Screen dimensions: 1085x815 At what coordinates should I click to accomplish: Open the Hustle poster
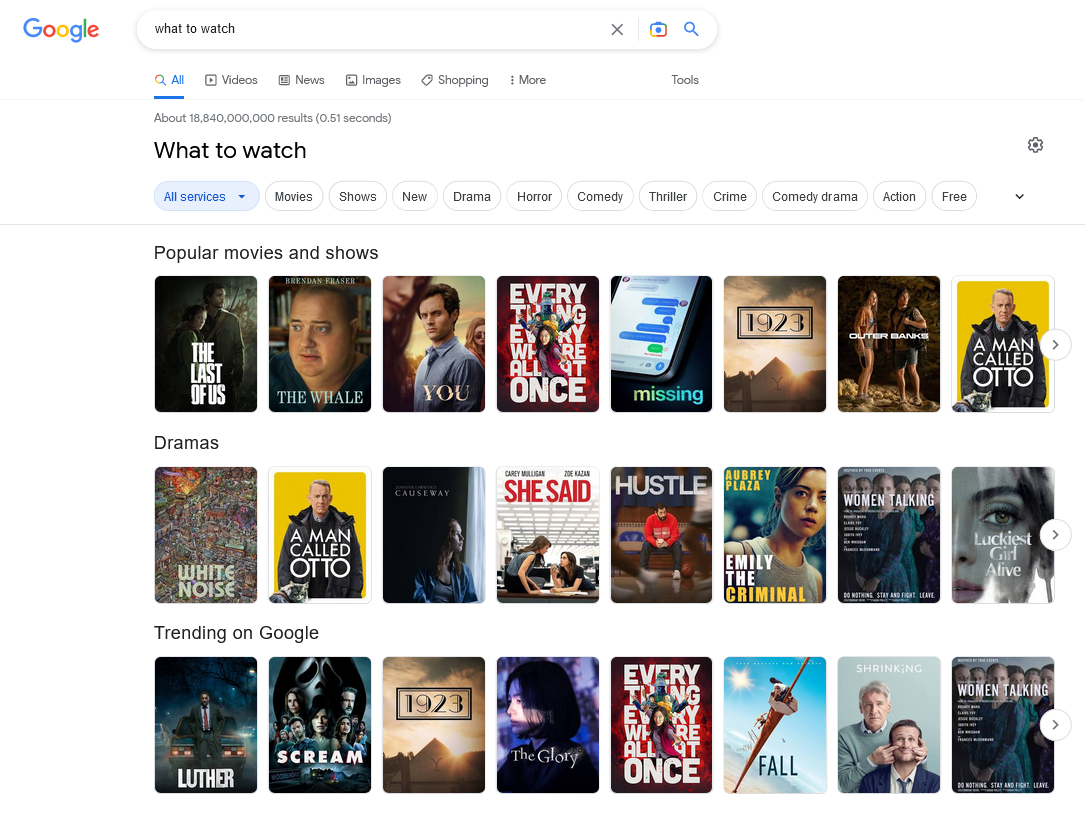click(662, 535)
